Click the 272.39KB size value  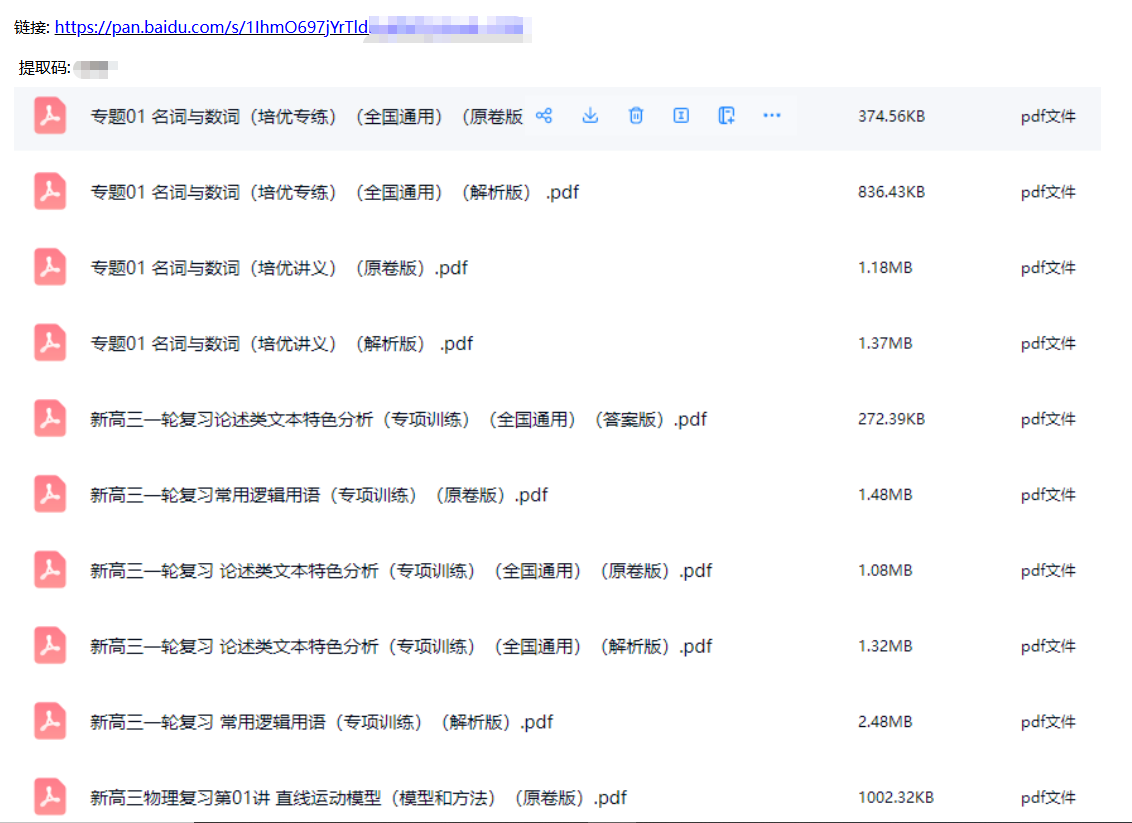click(x=892, y=419)
